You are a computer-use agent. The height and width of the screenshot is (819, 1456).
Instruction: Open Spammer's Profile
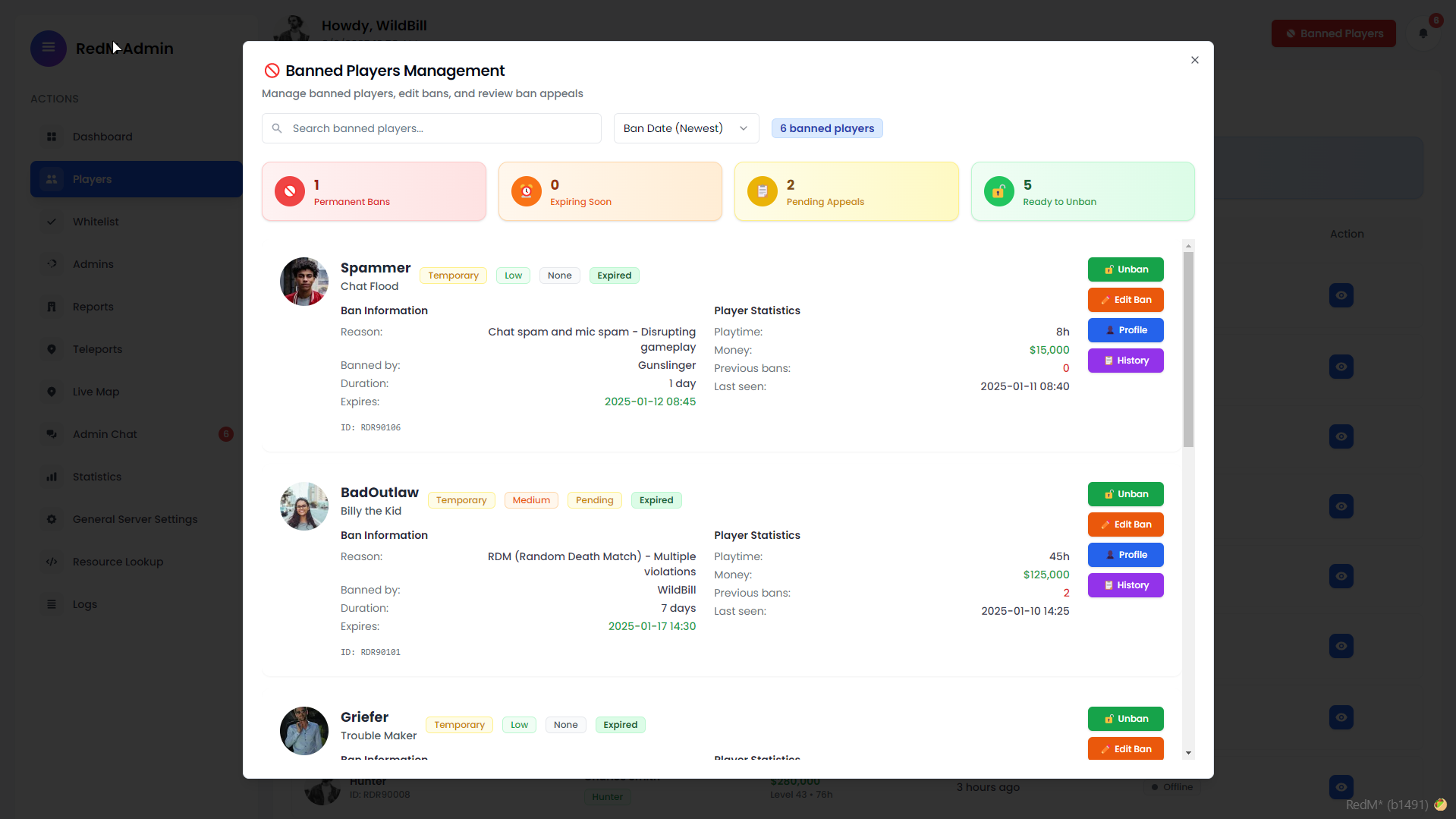[x=1125, y=330]
